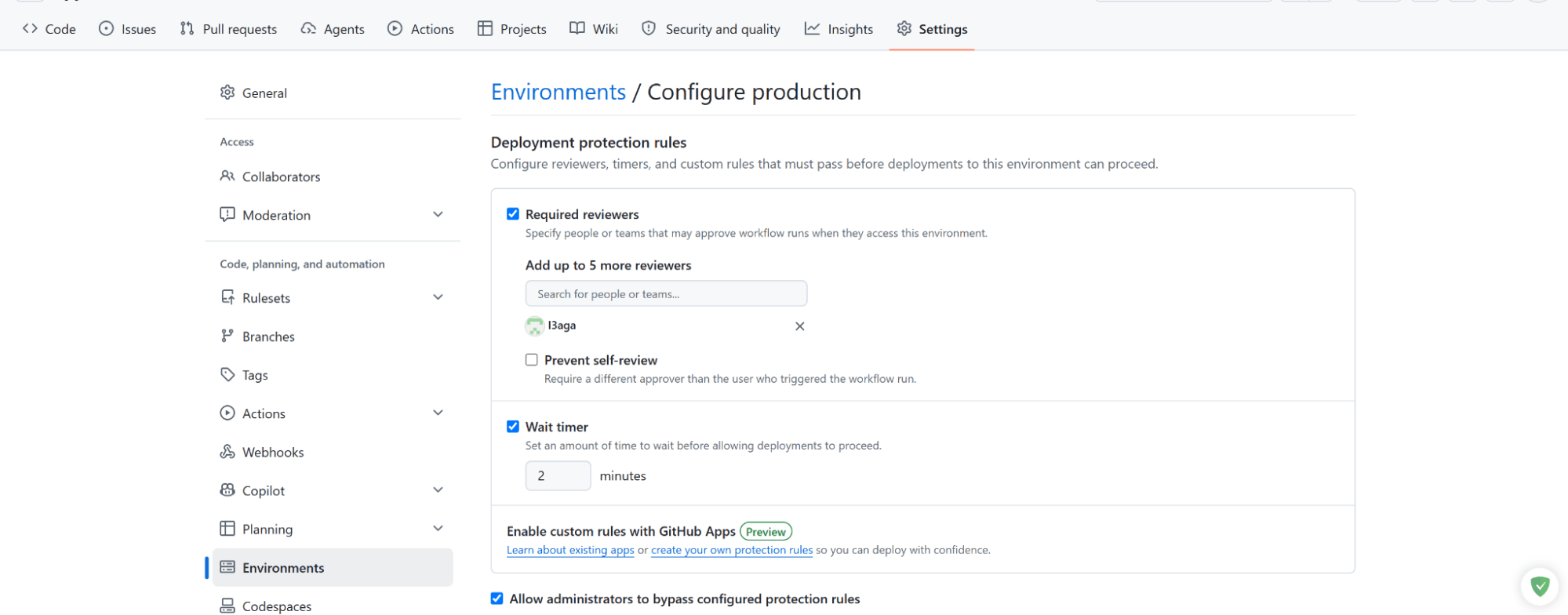Viewport: 1568px width, 615px height.
Task: Click the l3aga reviewer avatar
Action: pos(535,326)
